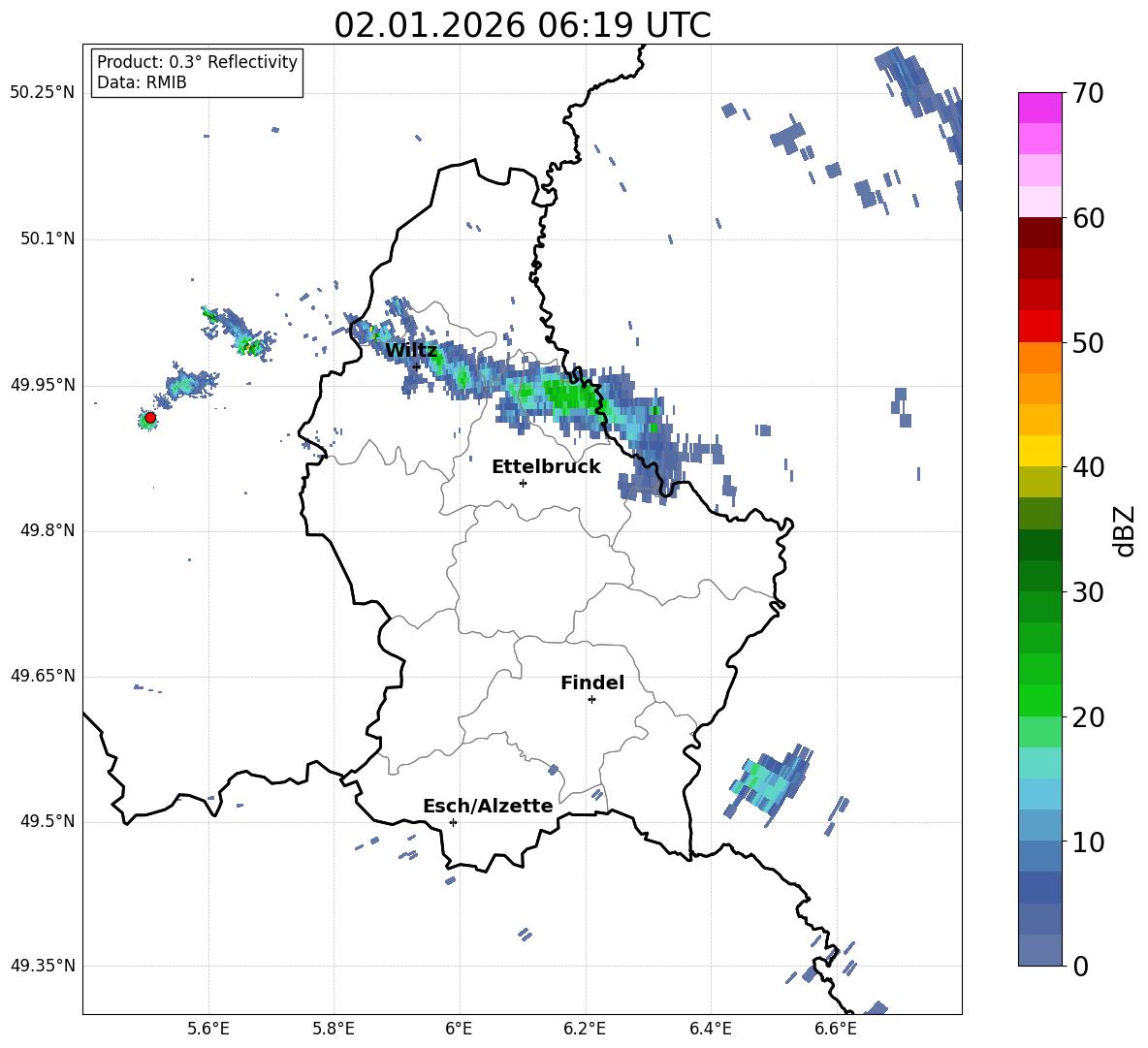Click the Esch/Alzette location cross marker
The image size is (1148, 1048).
(453, 822)
